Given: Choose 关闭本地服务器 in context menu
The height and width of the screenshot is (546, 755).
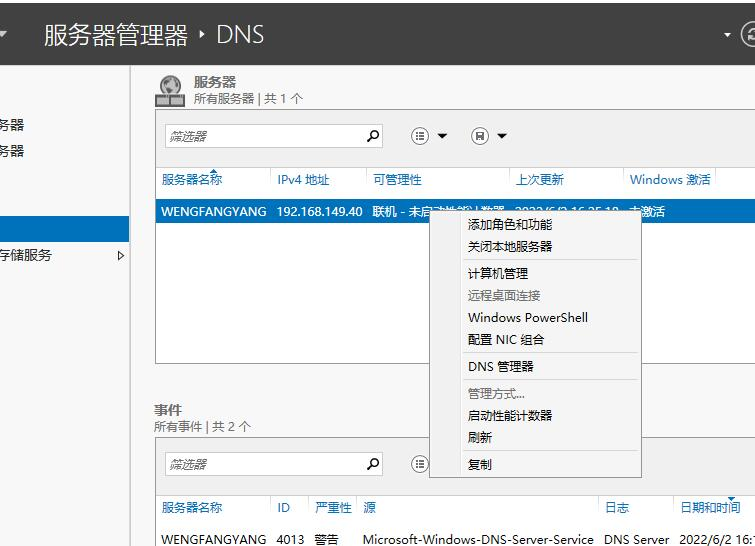Looking at the screenshot, I should [x=510, y=247].
